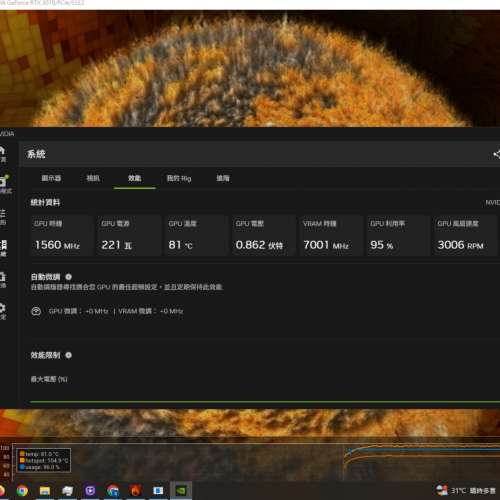This screenshot has height=500, width=500.
Task: Click the 系統 page title
Action: 36,154
